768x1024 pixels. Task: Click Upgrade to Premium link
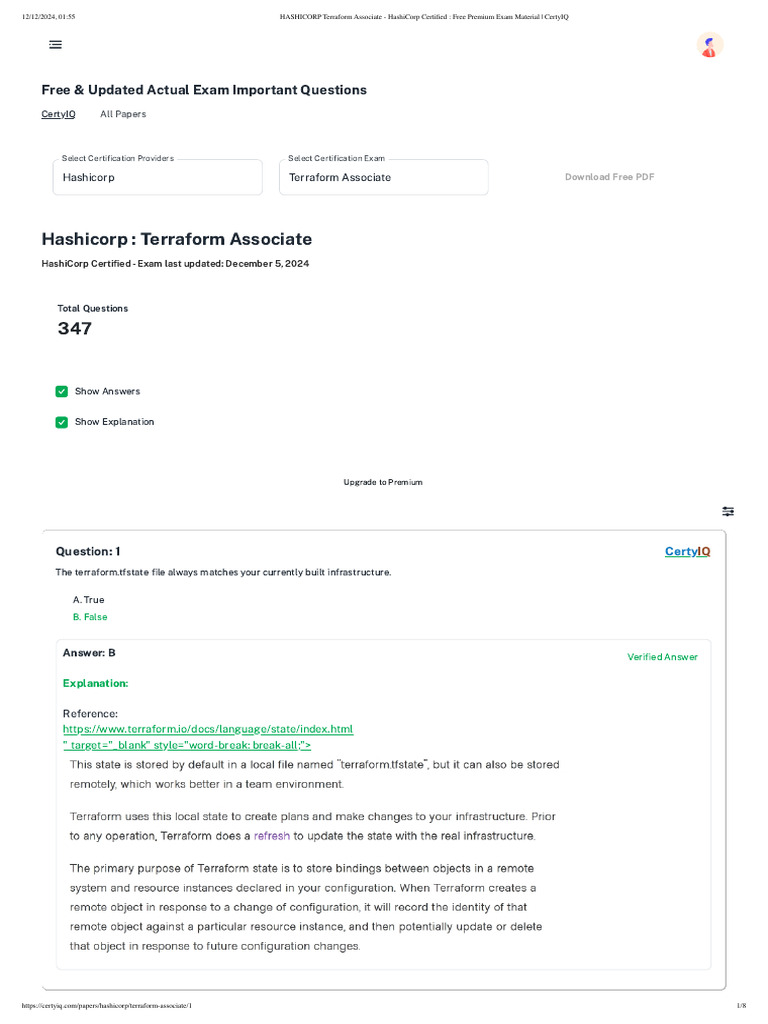[383, 482]
